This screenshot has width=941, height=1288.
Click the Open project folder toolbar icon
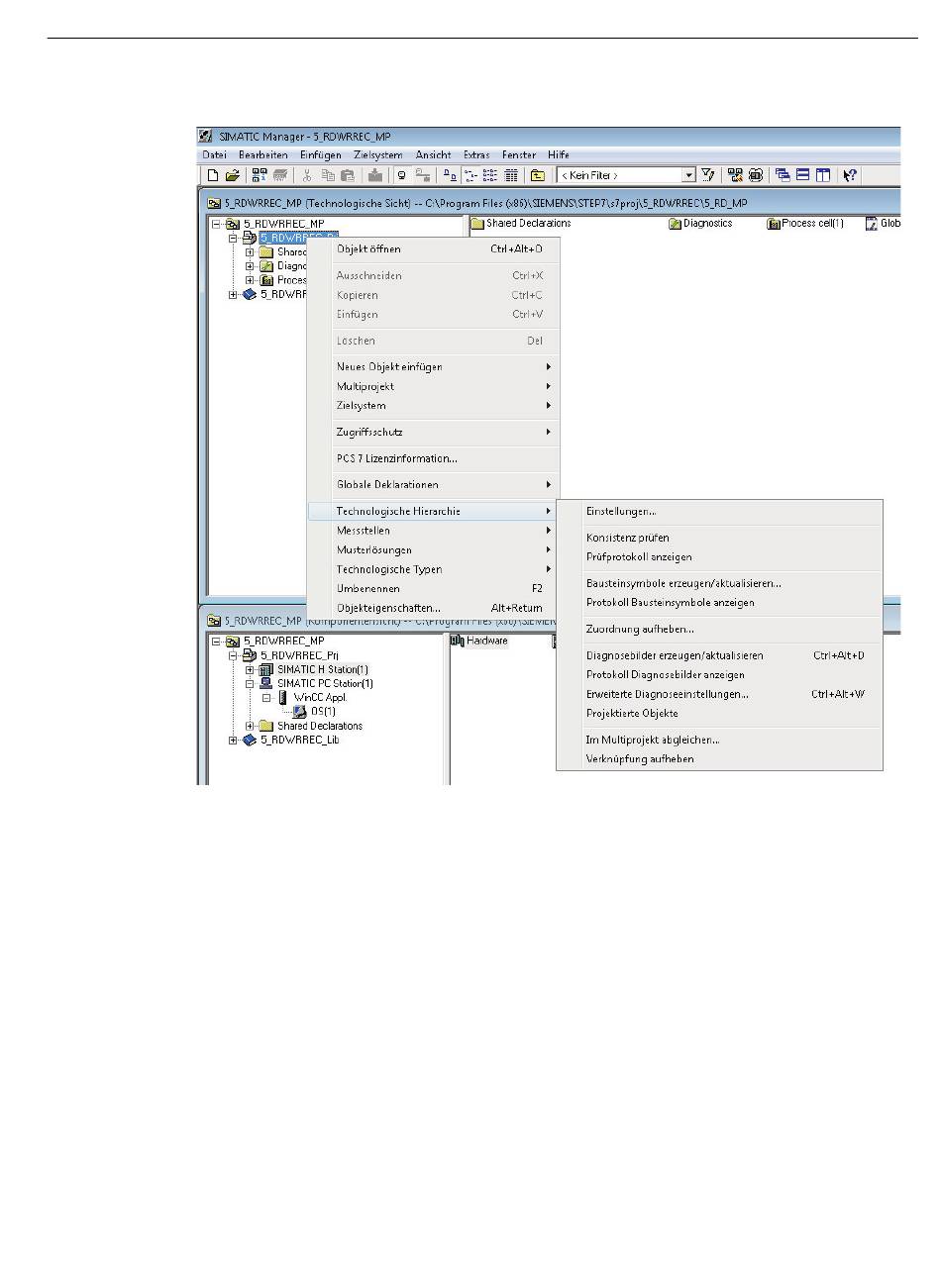[x=232, y=175]
